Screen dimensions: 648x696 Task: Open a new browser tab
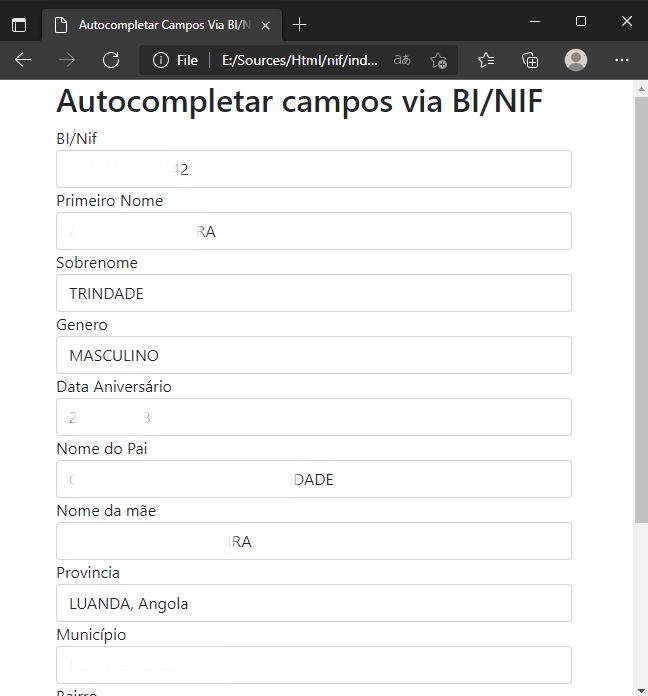(x=300, y=25)
